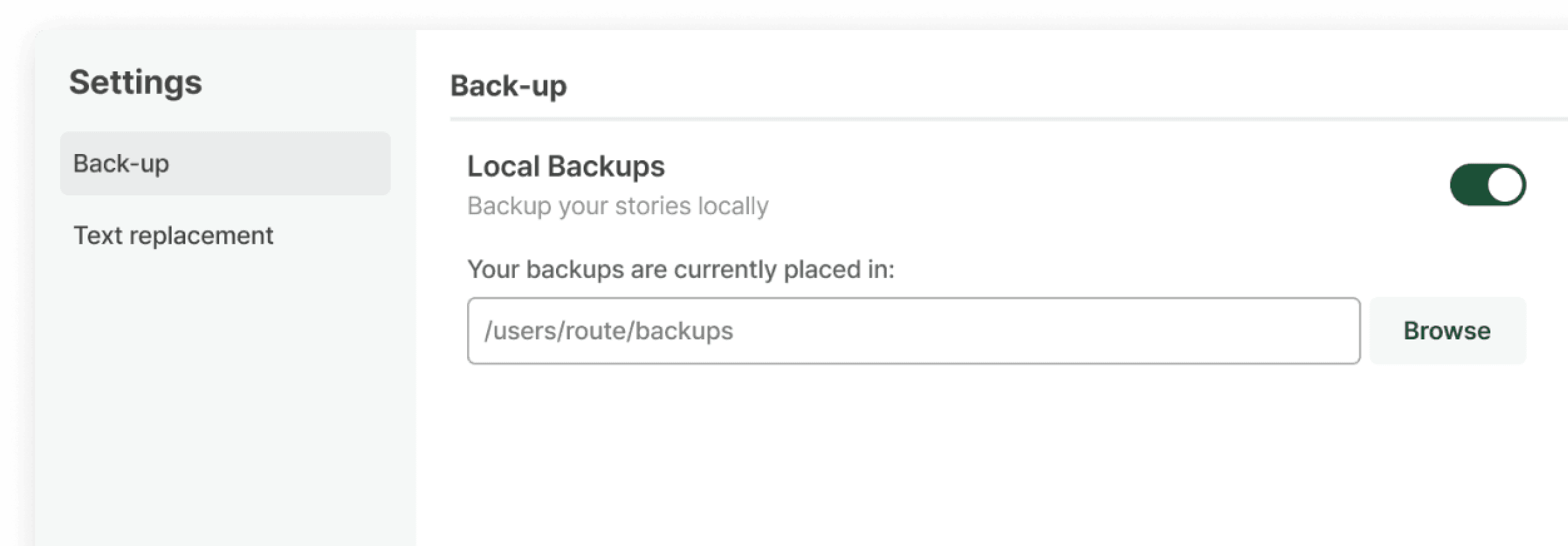The image size is (1568, 546).
Task: Click 'Your backups are currently placed in' text
Action: click(682, 270)
